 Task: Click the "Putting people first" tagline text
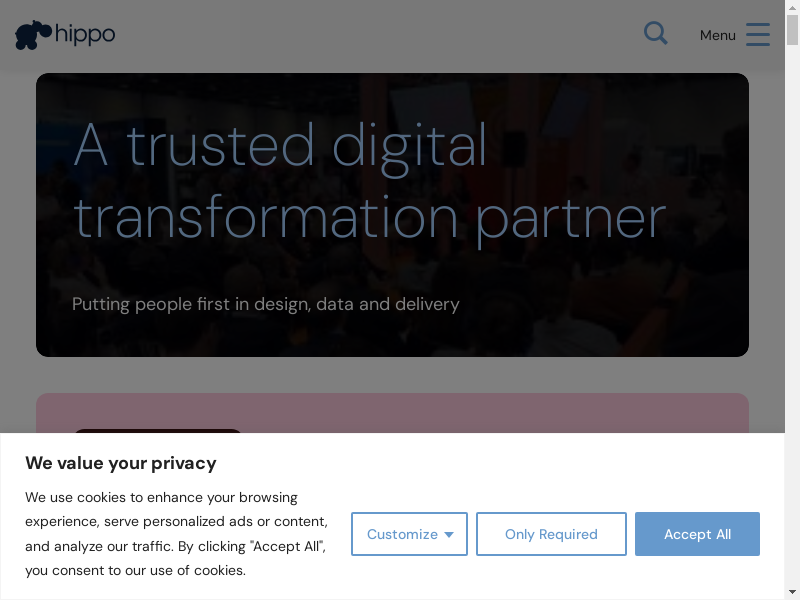266,304
